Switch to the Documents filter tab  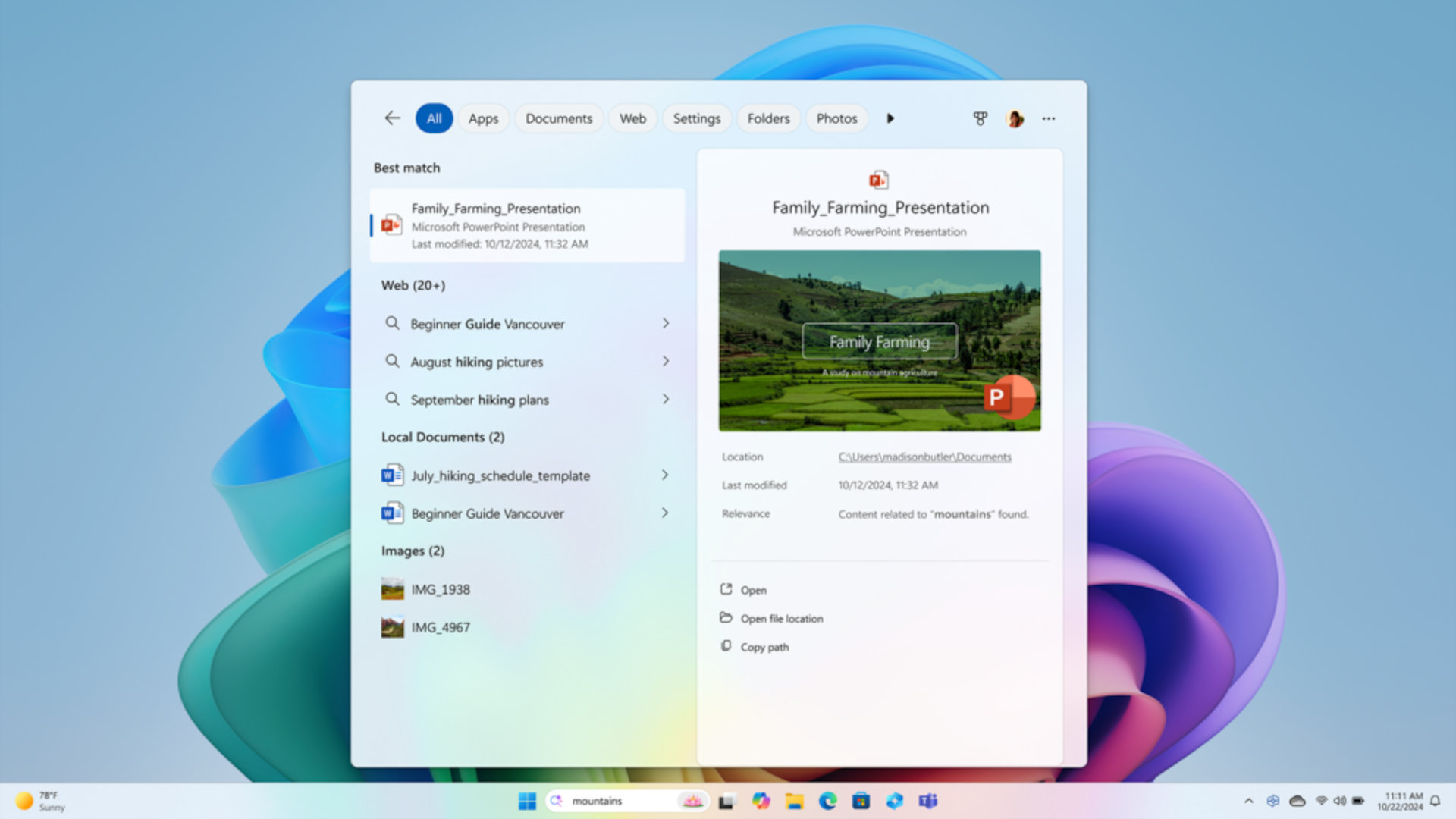pos(559,118)
